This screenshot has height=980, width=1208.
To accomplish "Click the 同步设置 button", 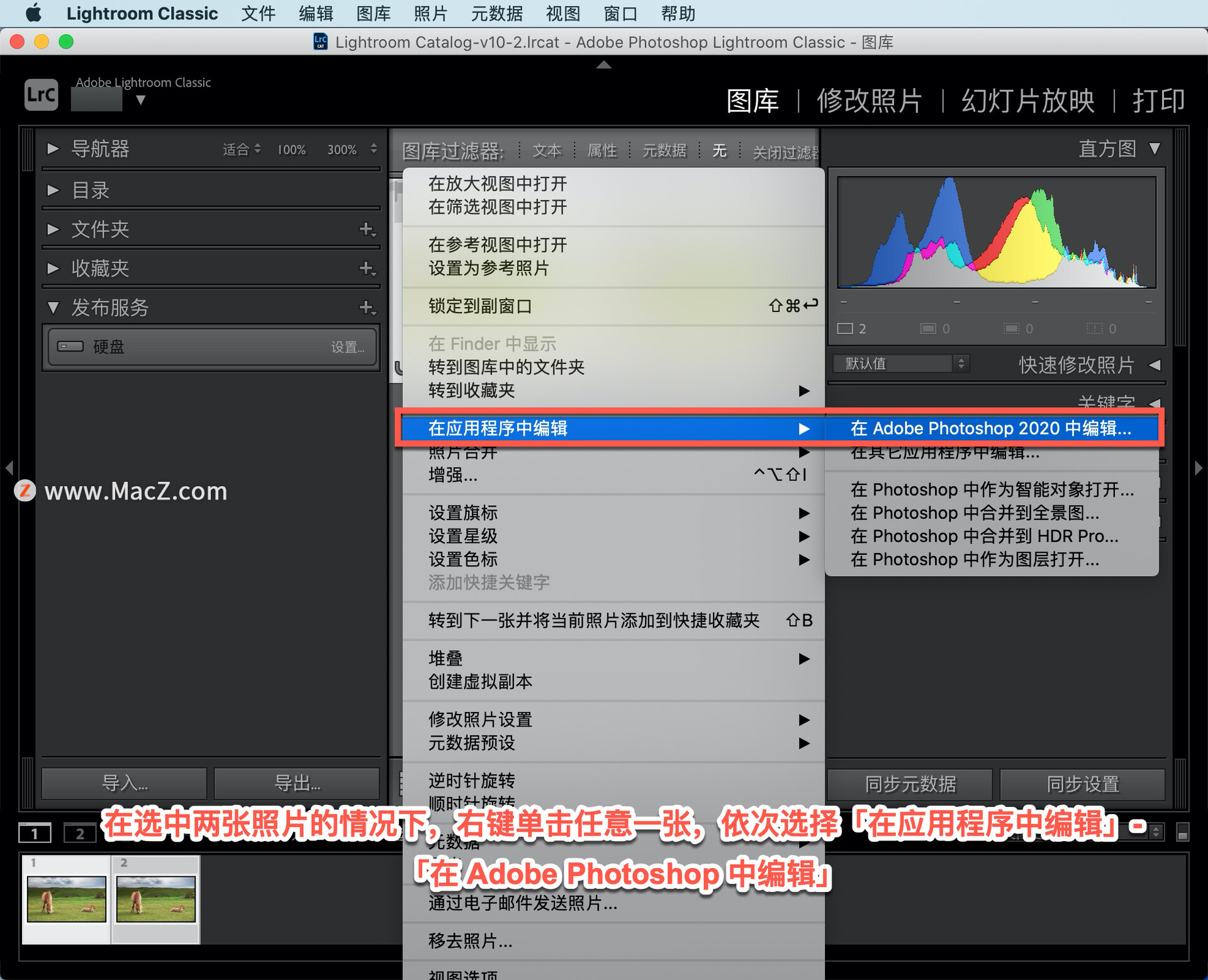I will (x=1082, y=784).
